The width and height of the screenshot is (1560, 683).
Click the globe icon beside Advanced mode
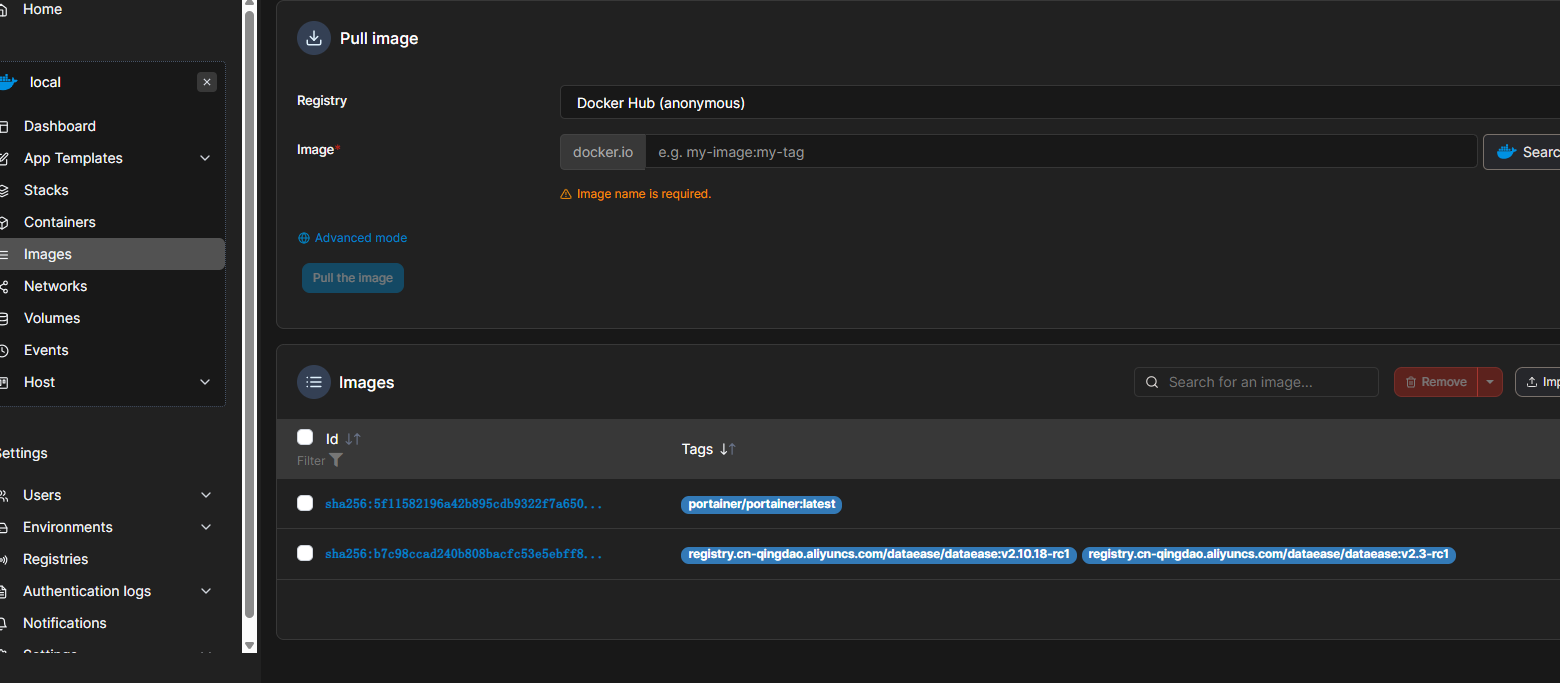(x=304, y=238)
